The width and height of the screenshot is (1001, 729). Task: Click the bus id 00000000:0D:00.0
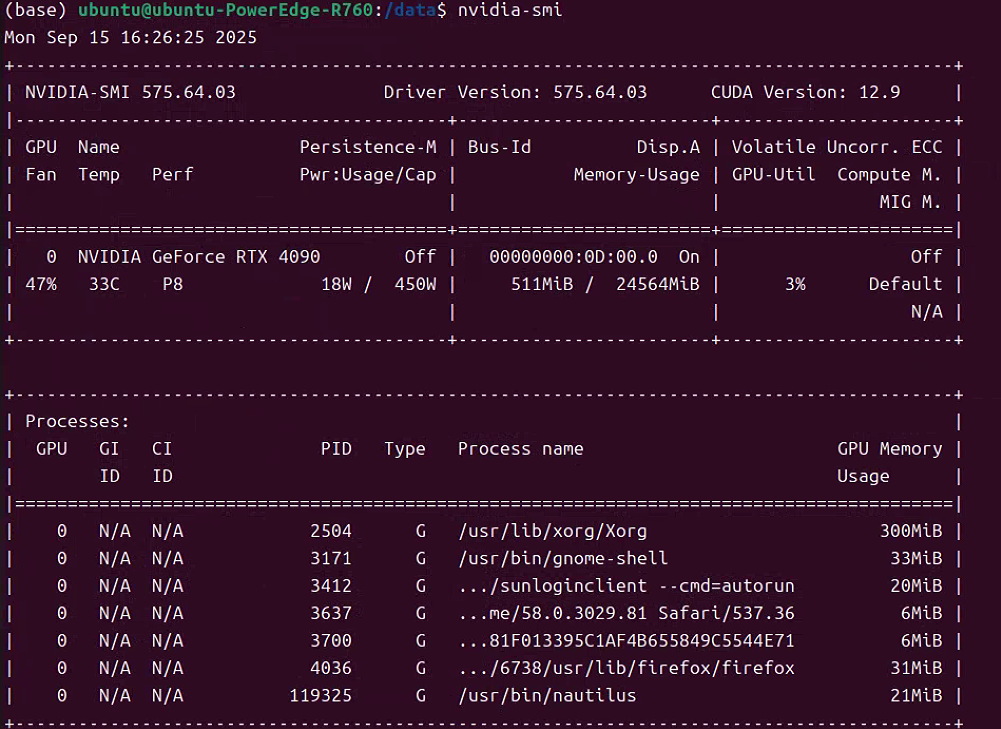point(573,257)
